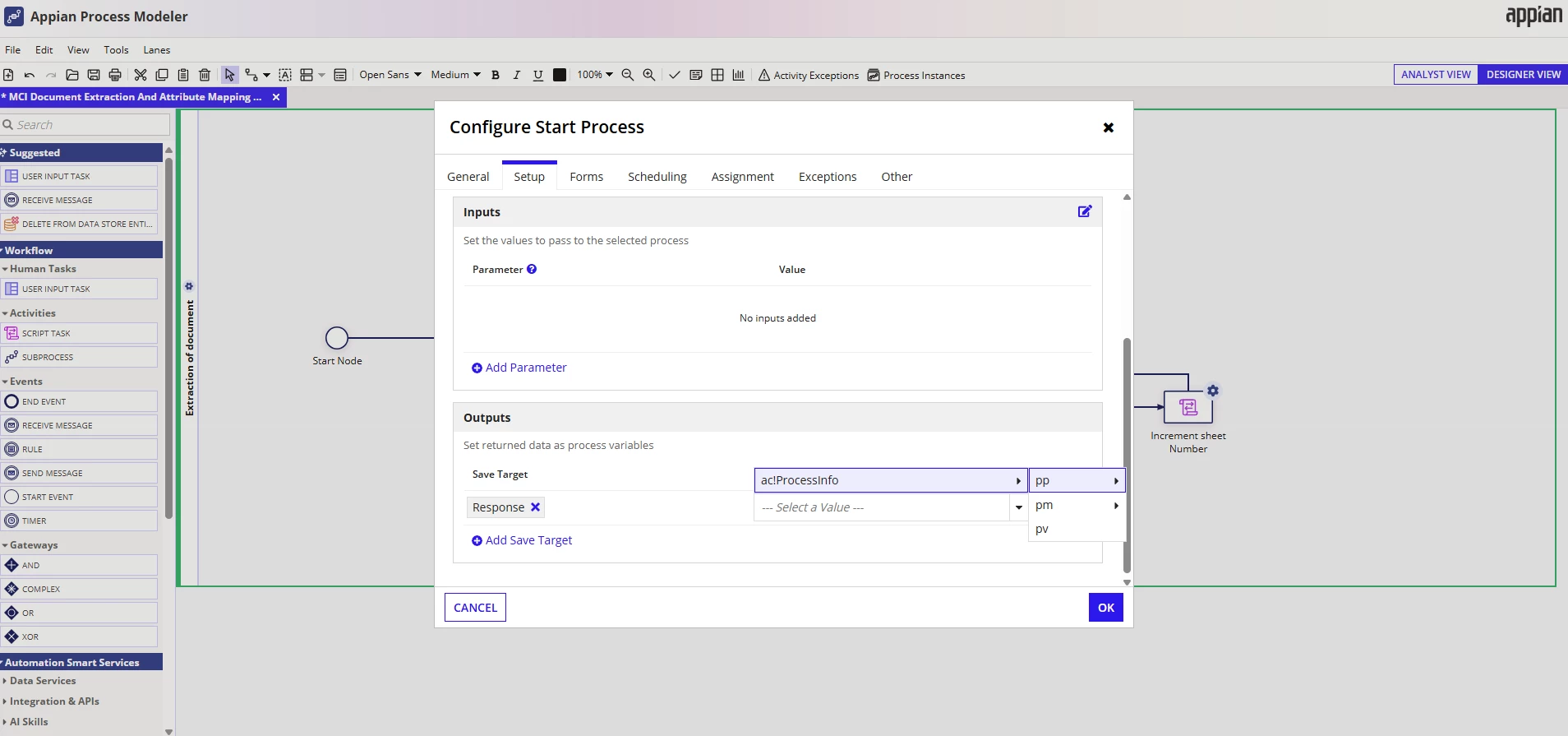Switch to the Exceptions tab

(828, 177)
